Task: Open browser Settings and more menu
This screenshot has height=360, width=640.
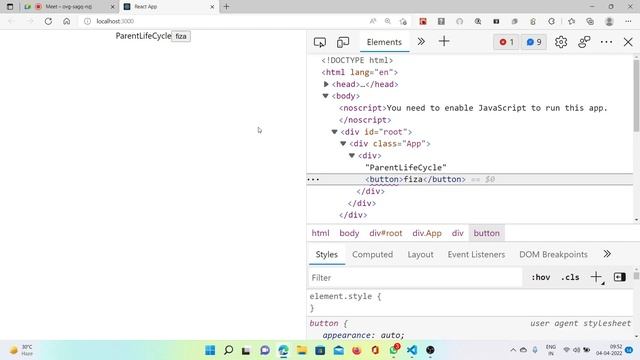Action: tap(628, 21)
